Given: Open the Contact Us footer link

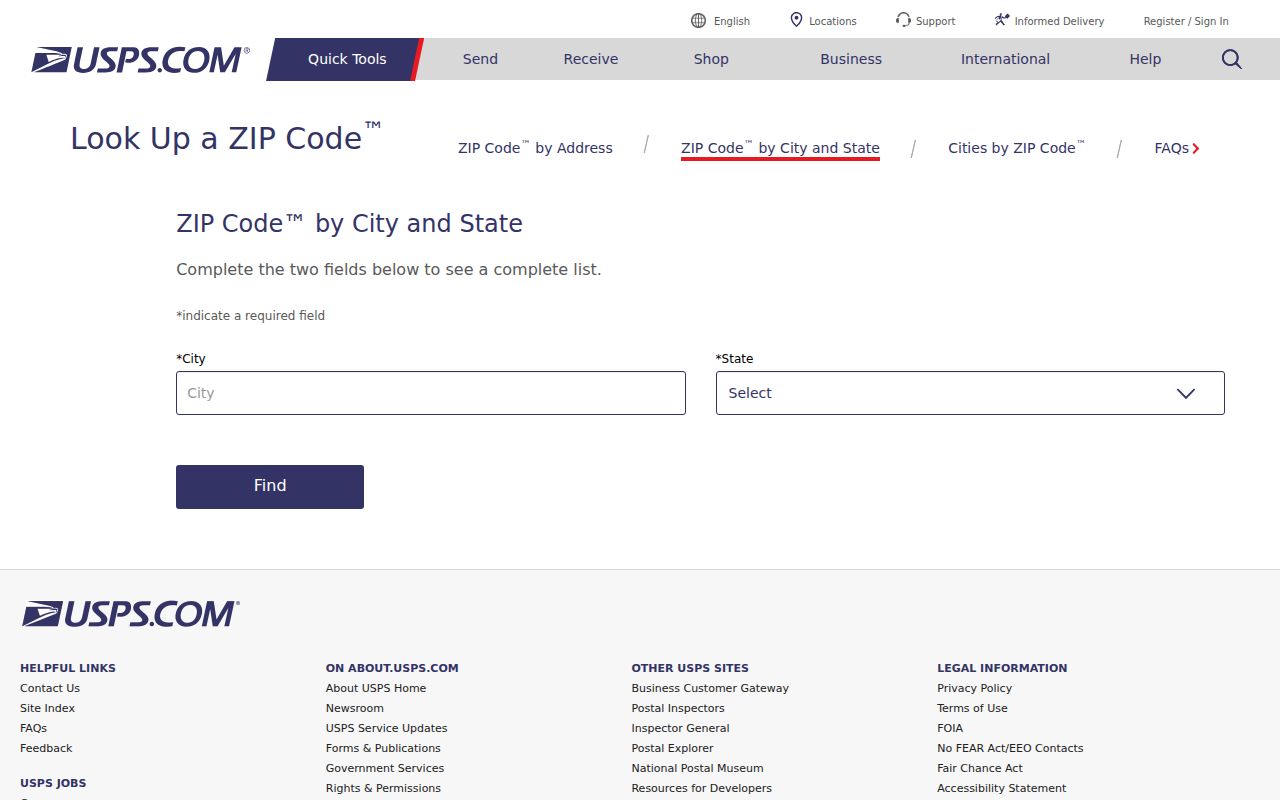Looking at the screenshot, I should [50, 688].
